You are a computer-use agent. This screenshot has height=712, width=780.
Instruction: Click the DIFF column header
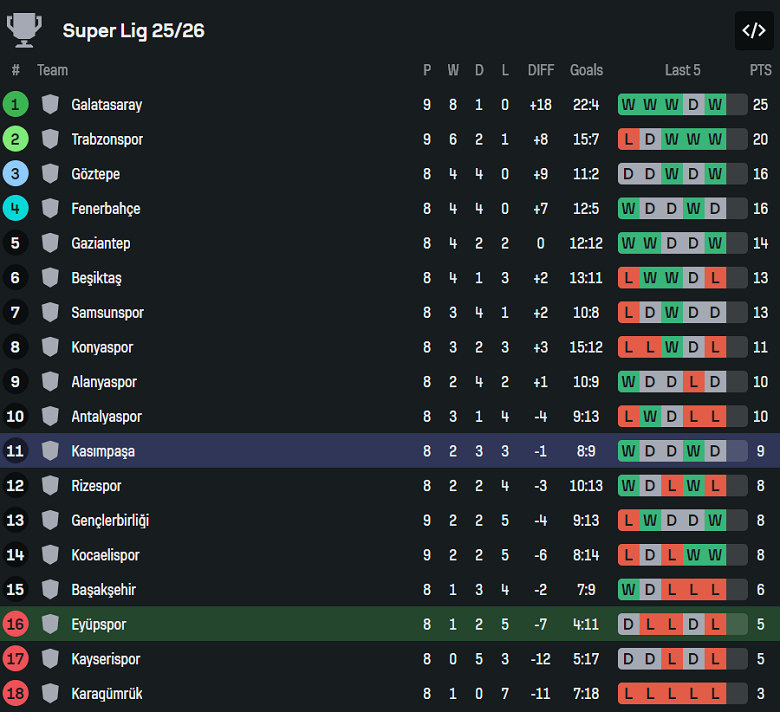click(541, 70)
